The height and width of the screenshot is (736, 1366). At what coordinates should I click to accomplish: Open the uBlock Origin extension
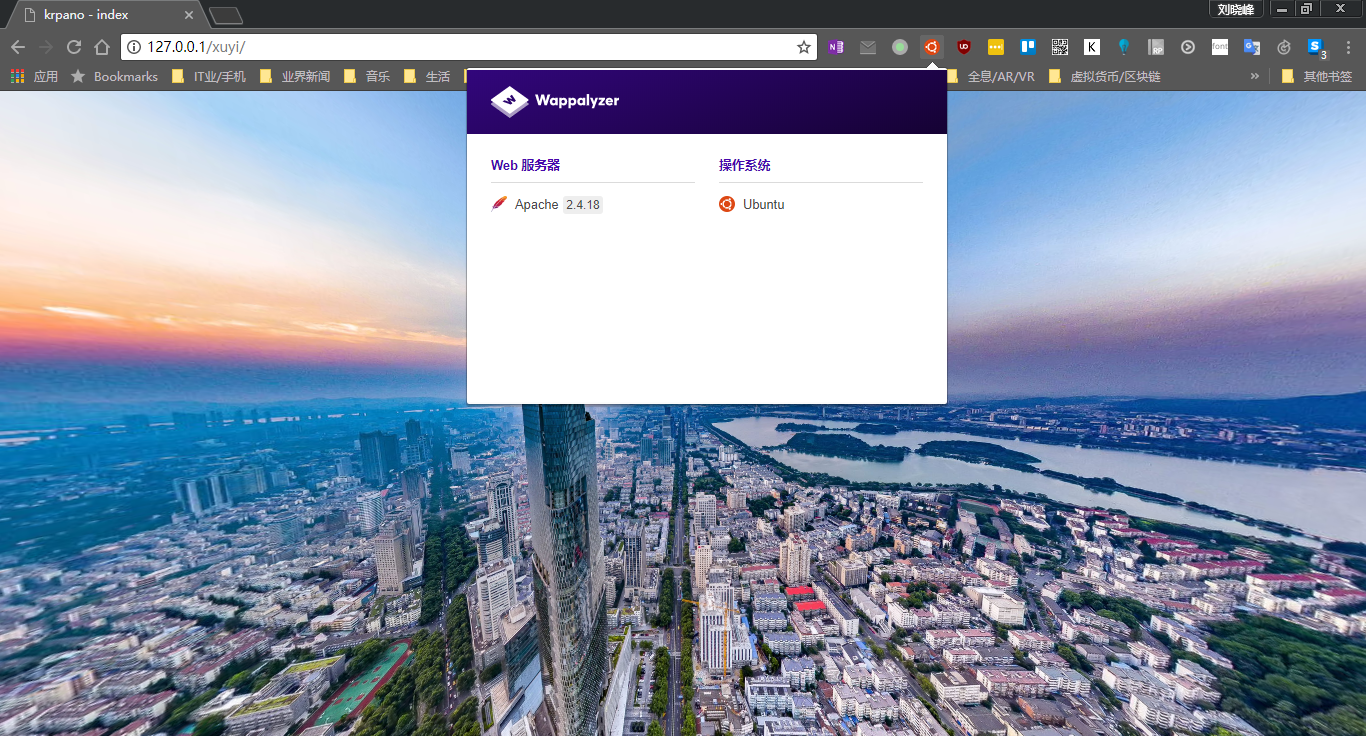pos(963,47)
